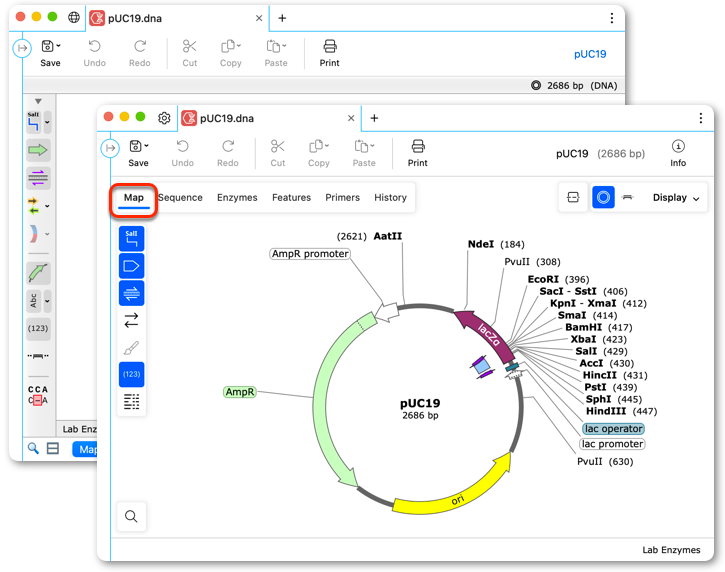Click the CCA icon in back sidebar

[x=38, y=395]
